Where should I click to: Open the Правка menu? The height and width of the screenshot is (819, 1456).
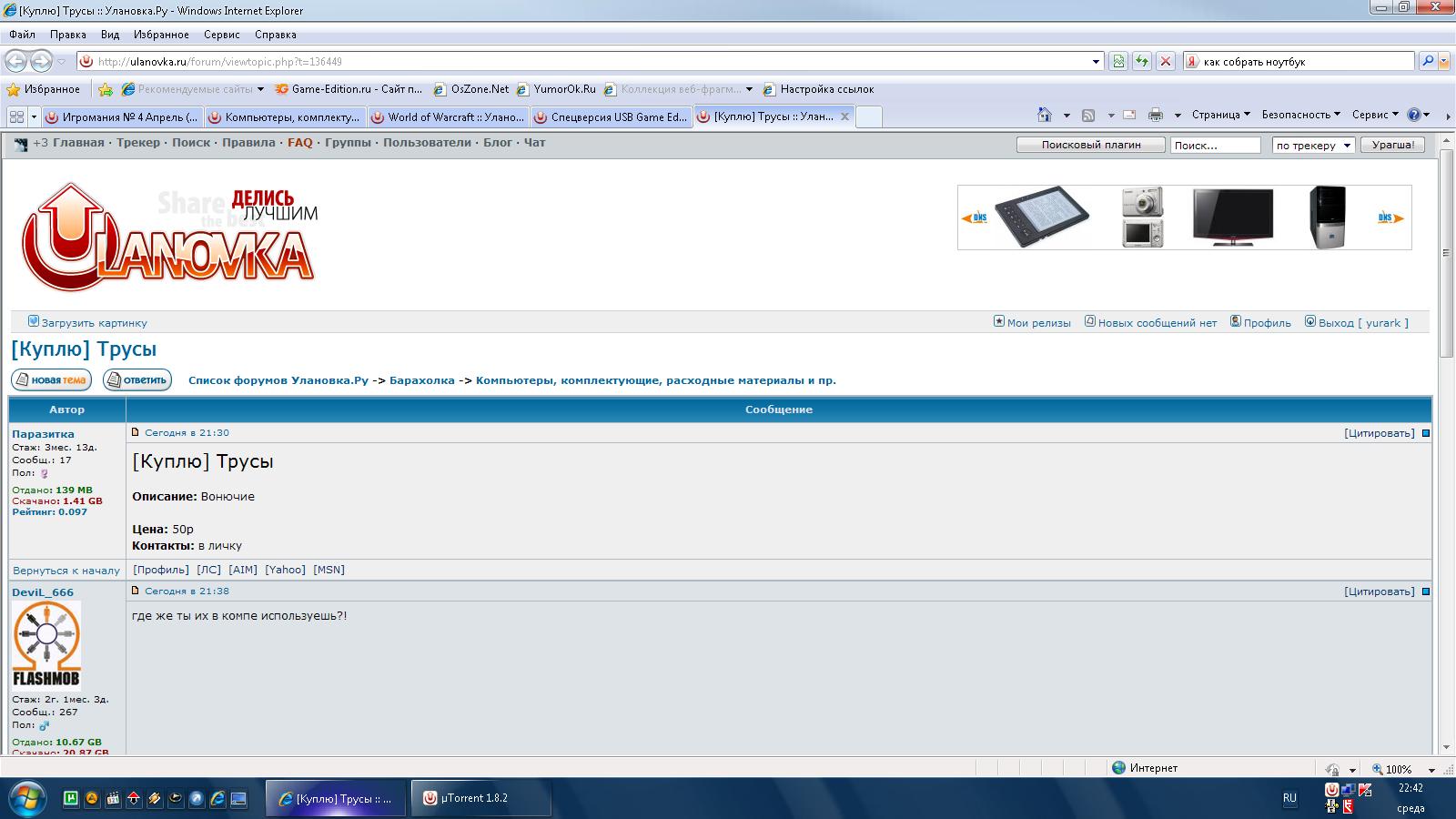pos(68,35)
